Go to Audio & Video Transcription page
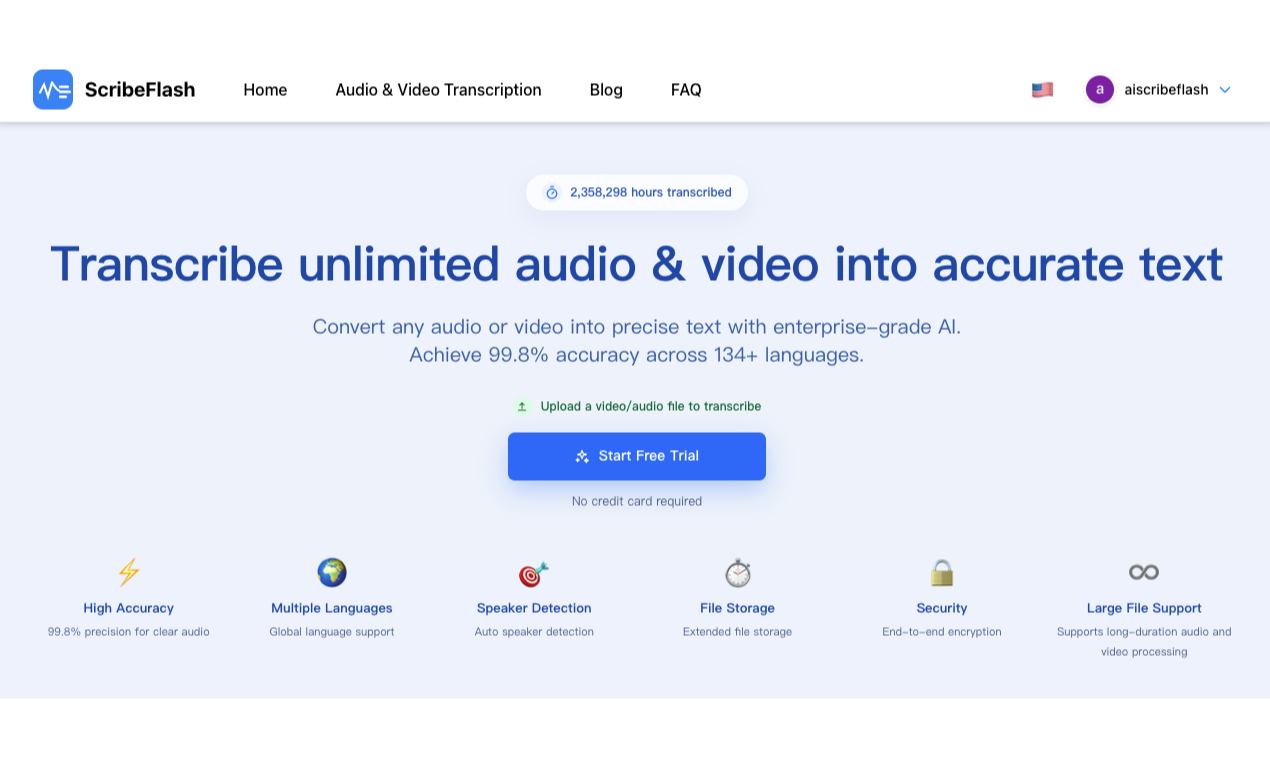The image size is (1270, 760). click(x=438, y=90)
